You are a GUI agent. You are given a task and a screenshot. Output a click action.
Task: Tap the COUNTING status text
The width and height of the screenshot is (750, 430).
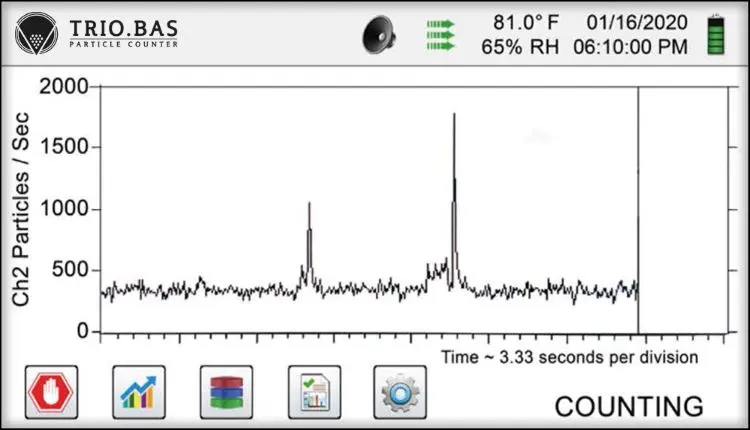pyautogui.click(x=629, y=407)
